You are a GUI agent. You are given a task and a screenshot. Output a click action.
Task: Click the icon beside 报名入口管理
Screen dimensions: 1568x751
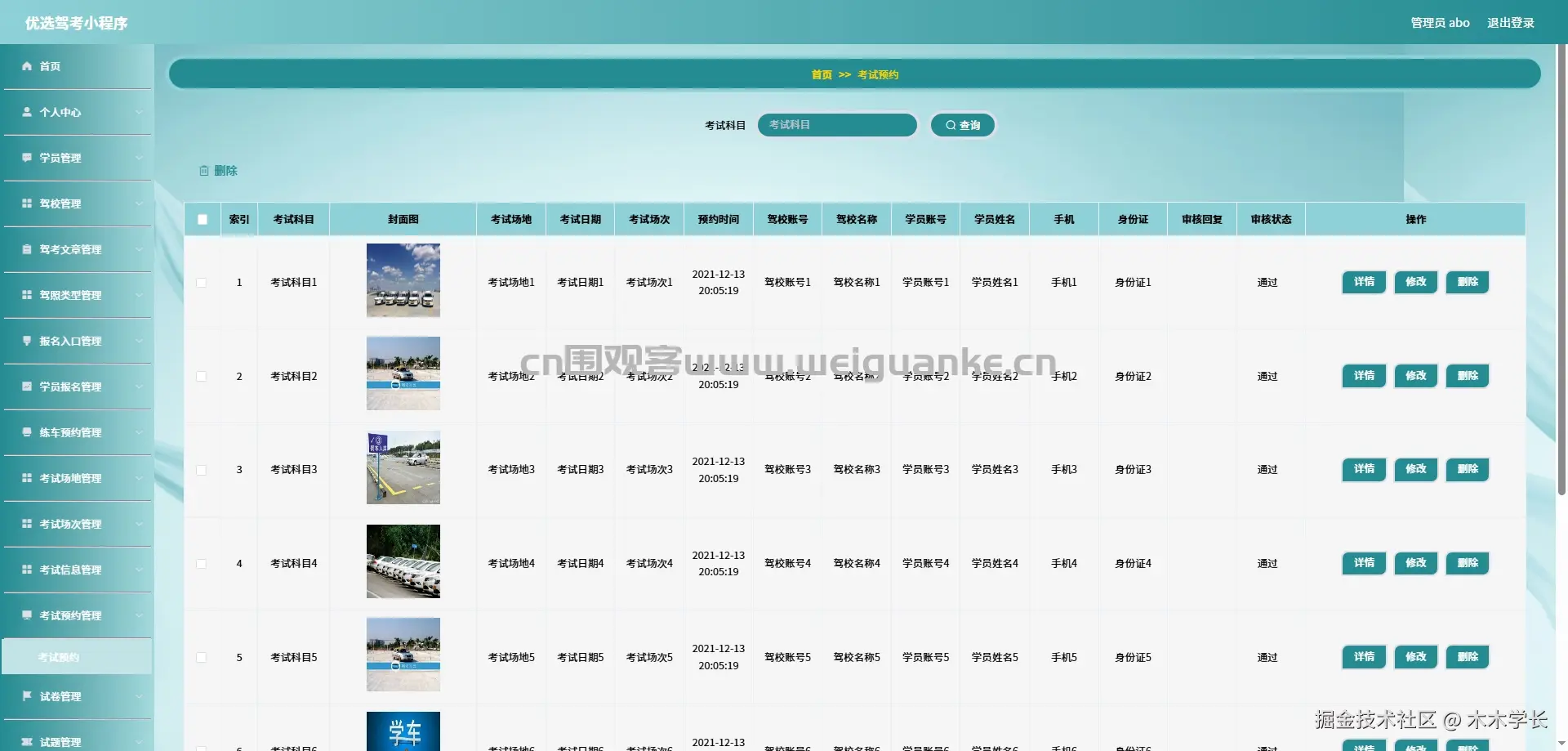[x=27, y=341]
